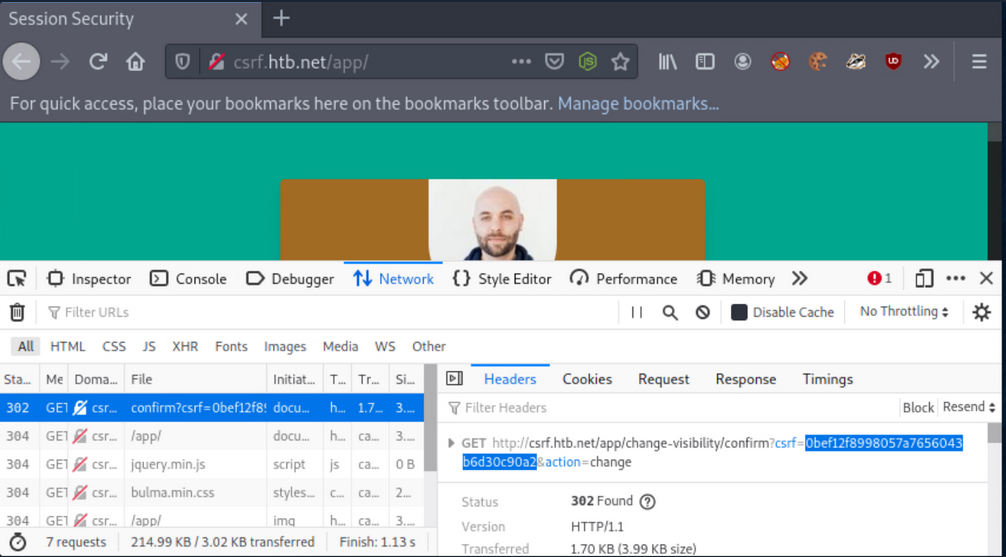Open the Manage bookmarks link
Viewport: 1006px width, 557px height.
[x=638, y=103]
